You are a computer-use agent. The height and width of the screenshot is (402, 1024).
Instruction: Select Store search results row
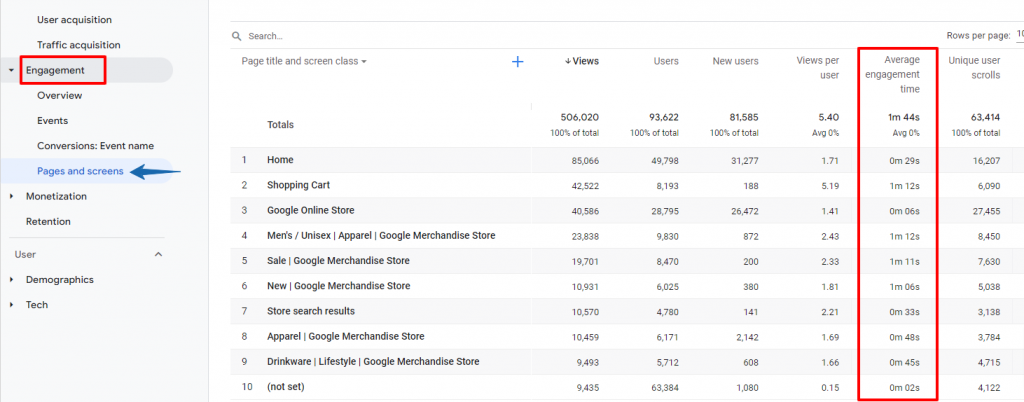coord(311,311)
